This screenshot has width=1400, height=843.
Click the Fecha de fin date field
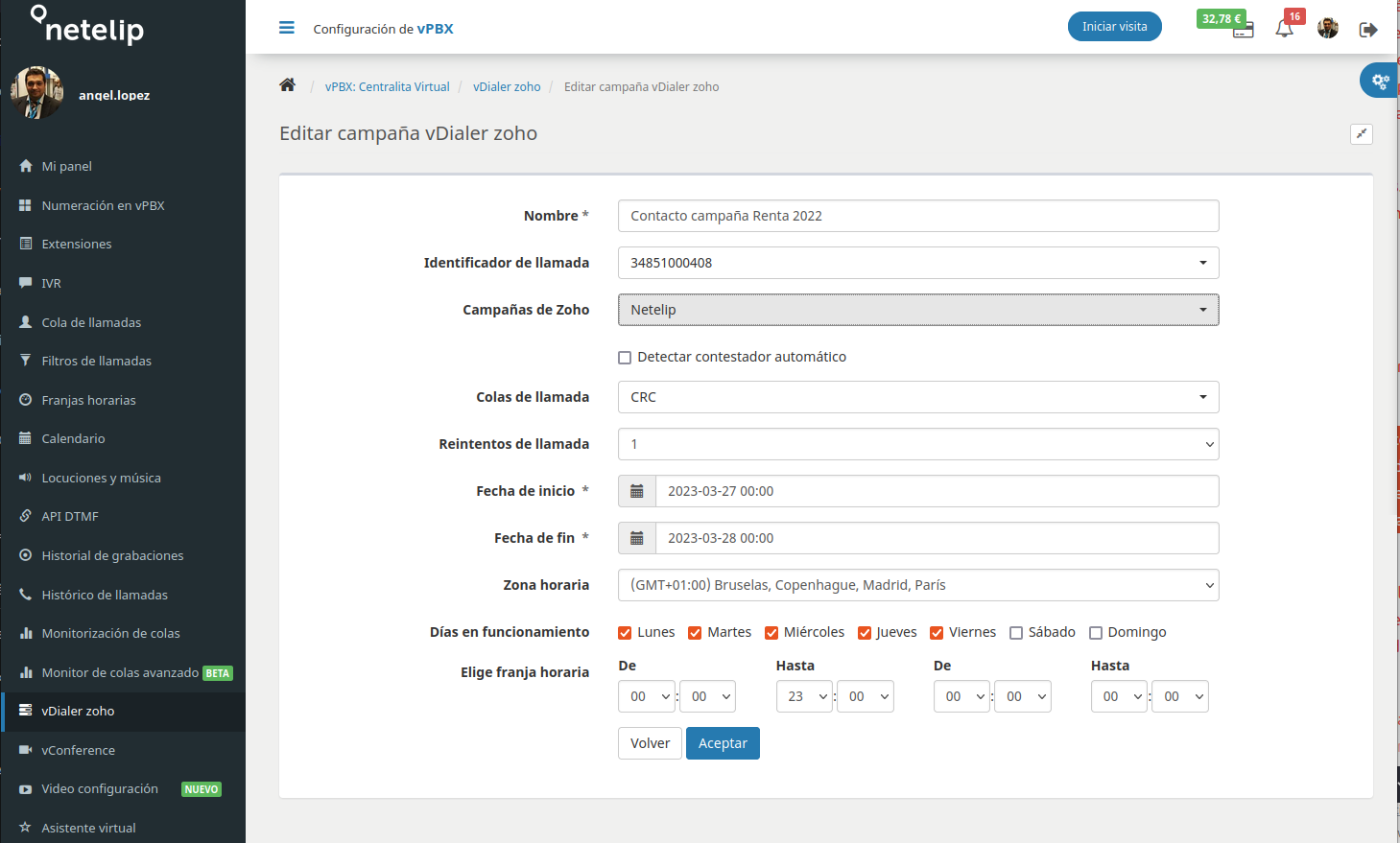click(x=937, y=538)
